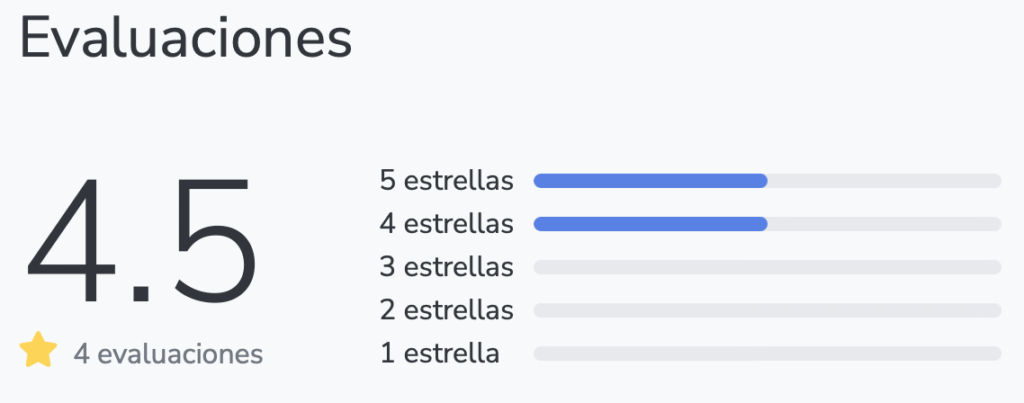The height and width of the screenshot is (403, 1024).
Task: Select the 4 estrellas label
Action: tap(447, 224)
